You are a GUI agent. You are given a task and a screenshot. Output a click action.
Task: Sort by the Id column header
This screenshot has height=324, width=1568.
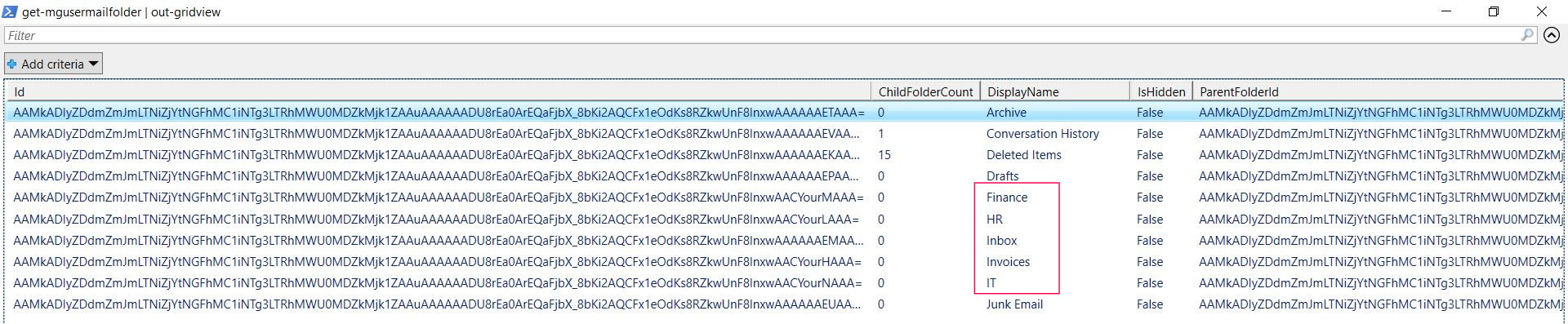click(x=439, y=91)
